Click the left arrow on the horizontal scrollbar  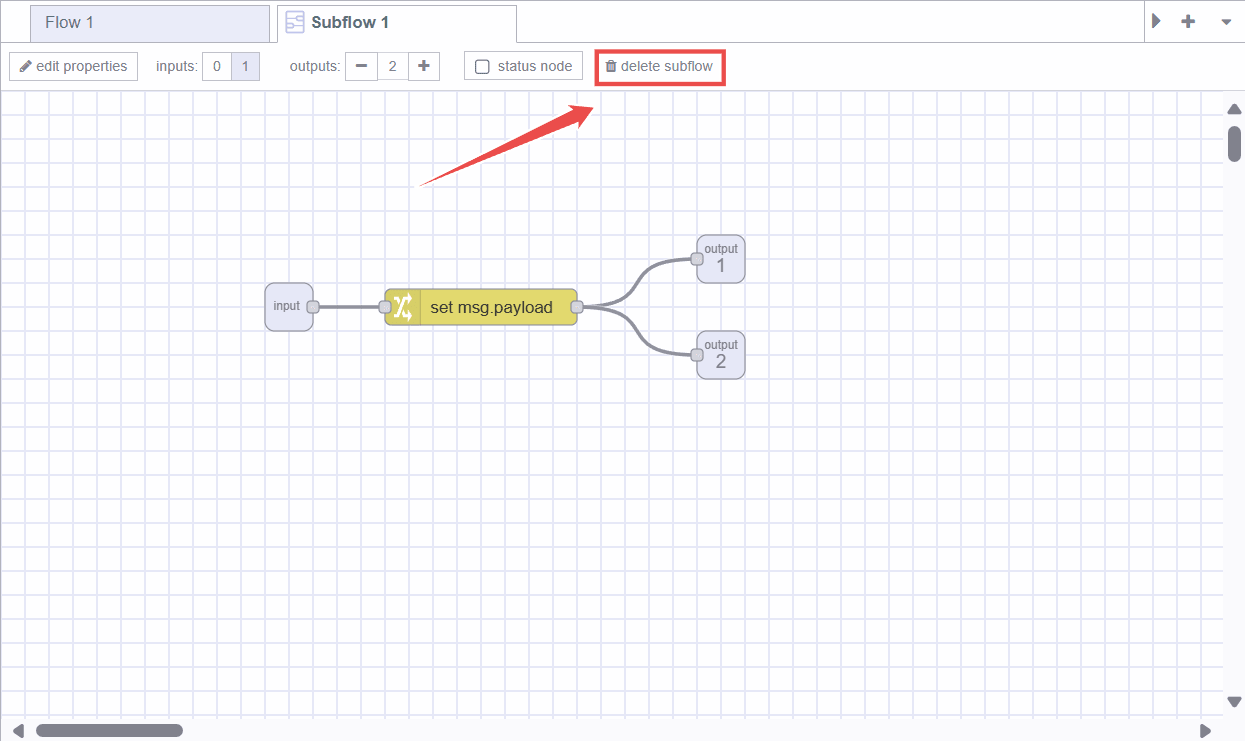(x=18, y=730)
